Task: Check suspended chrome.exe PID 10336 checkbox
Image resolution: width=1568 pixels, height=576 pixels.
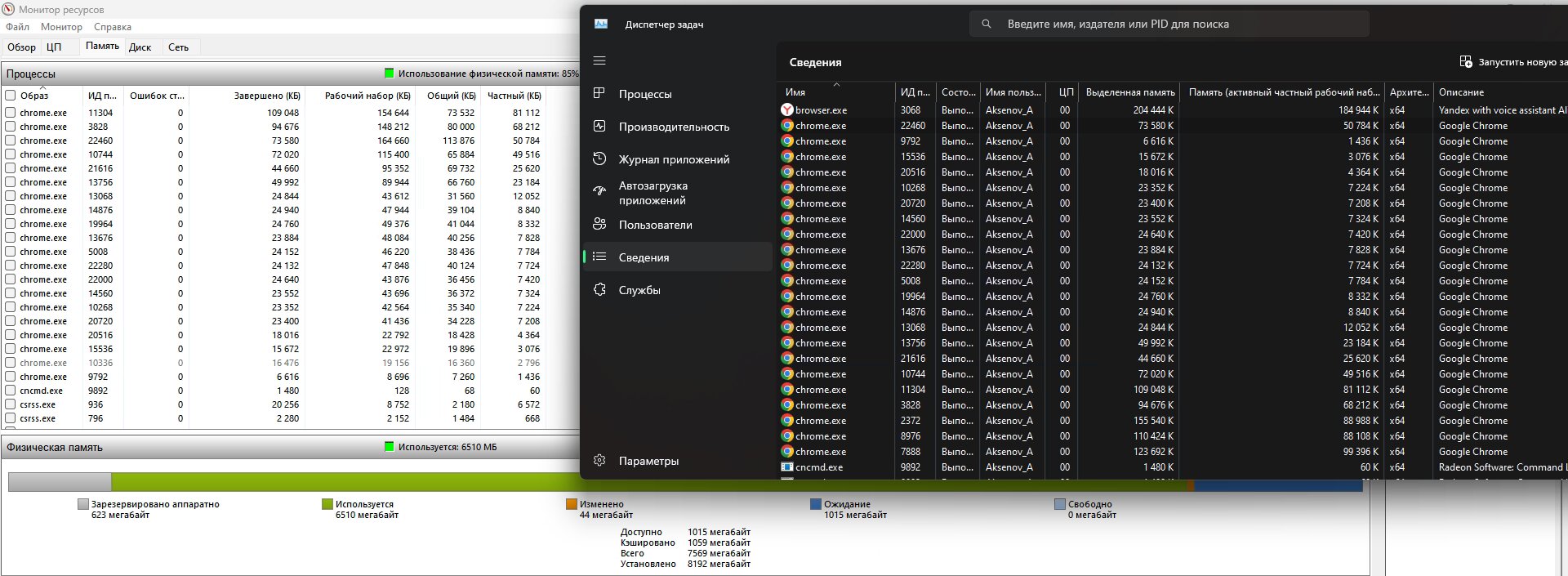Action: click(11, 363)
